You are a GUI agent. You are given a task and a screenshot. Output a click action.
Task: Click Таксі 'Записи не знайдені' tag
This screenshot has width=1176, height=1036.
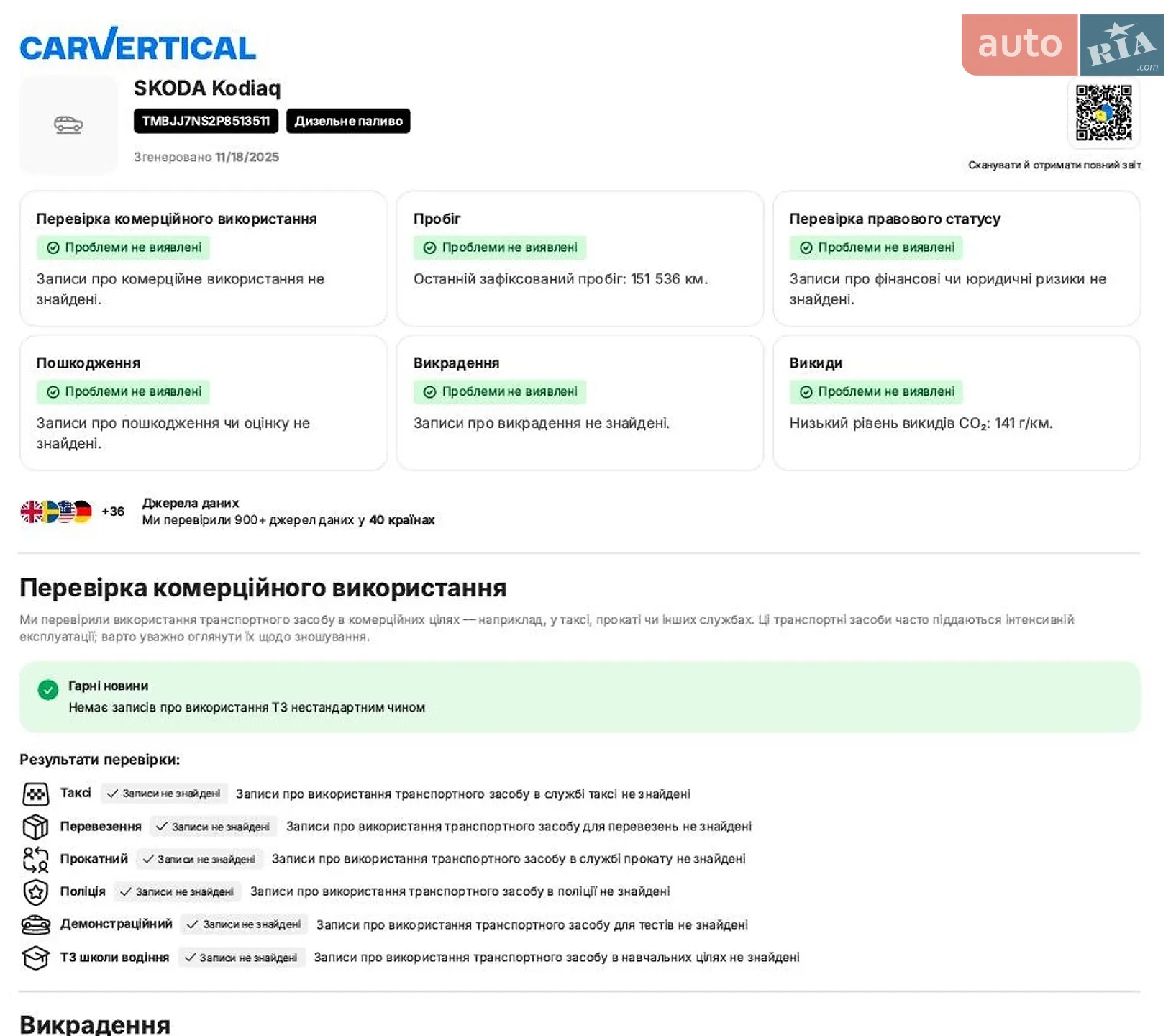tap(164, 794)
